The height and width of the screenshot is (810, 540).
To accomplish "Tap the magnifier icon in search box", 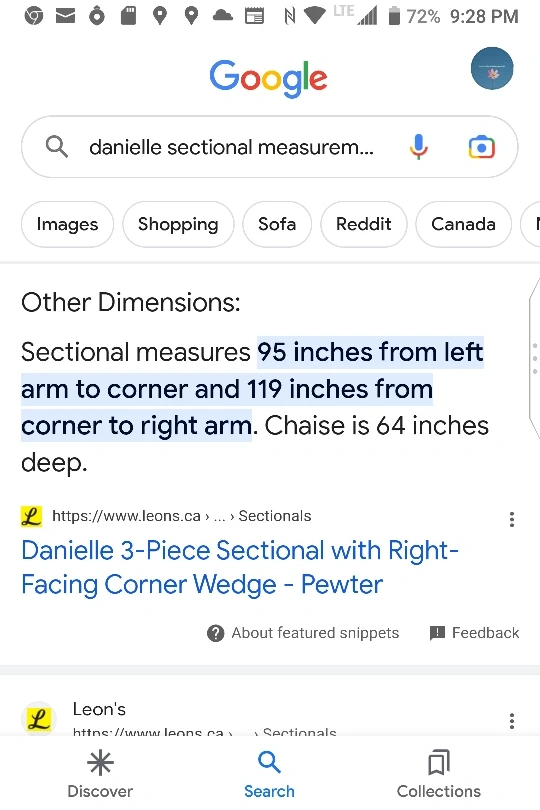I will point(56,147).
